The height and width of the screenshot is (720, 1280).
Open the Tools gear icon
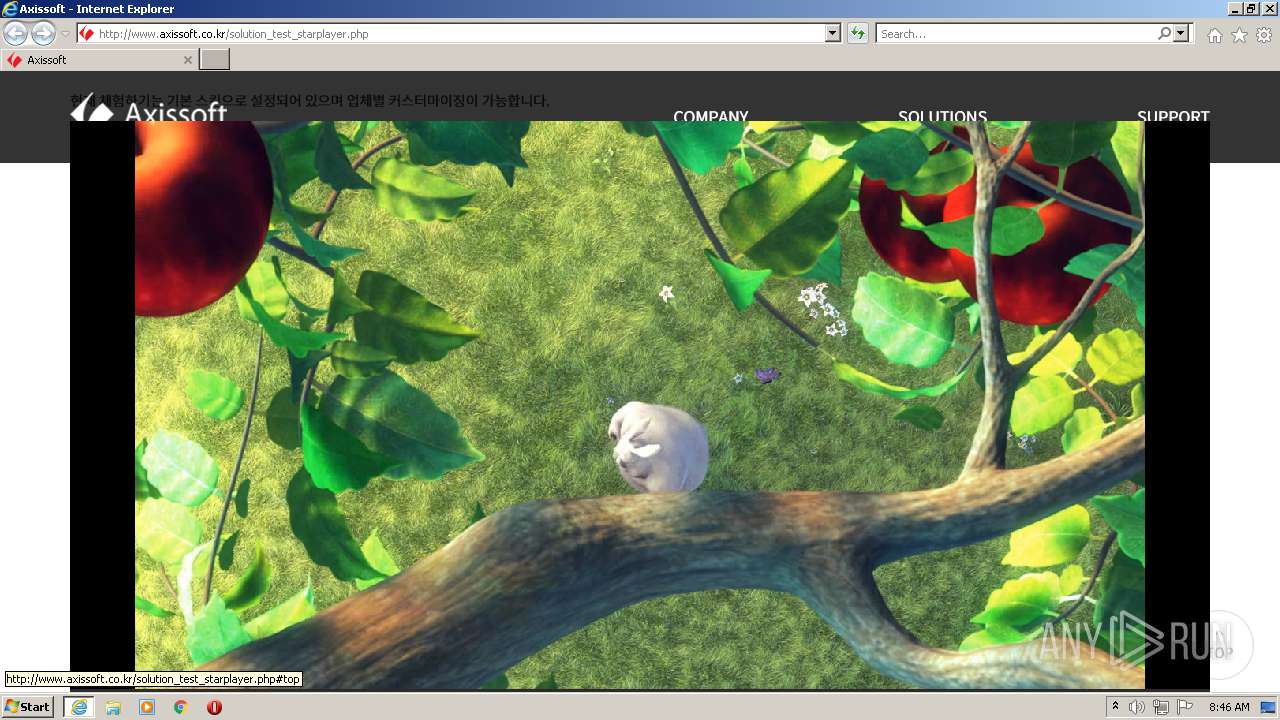click(1264, 35)
